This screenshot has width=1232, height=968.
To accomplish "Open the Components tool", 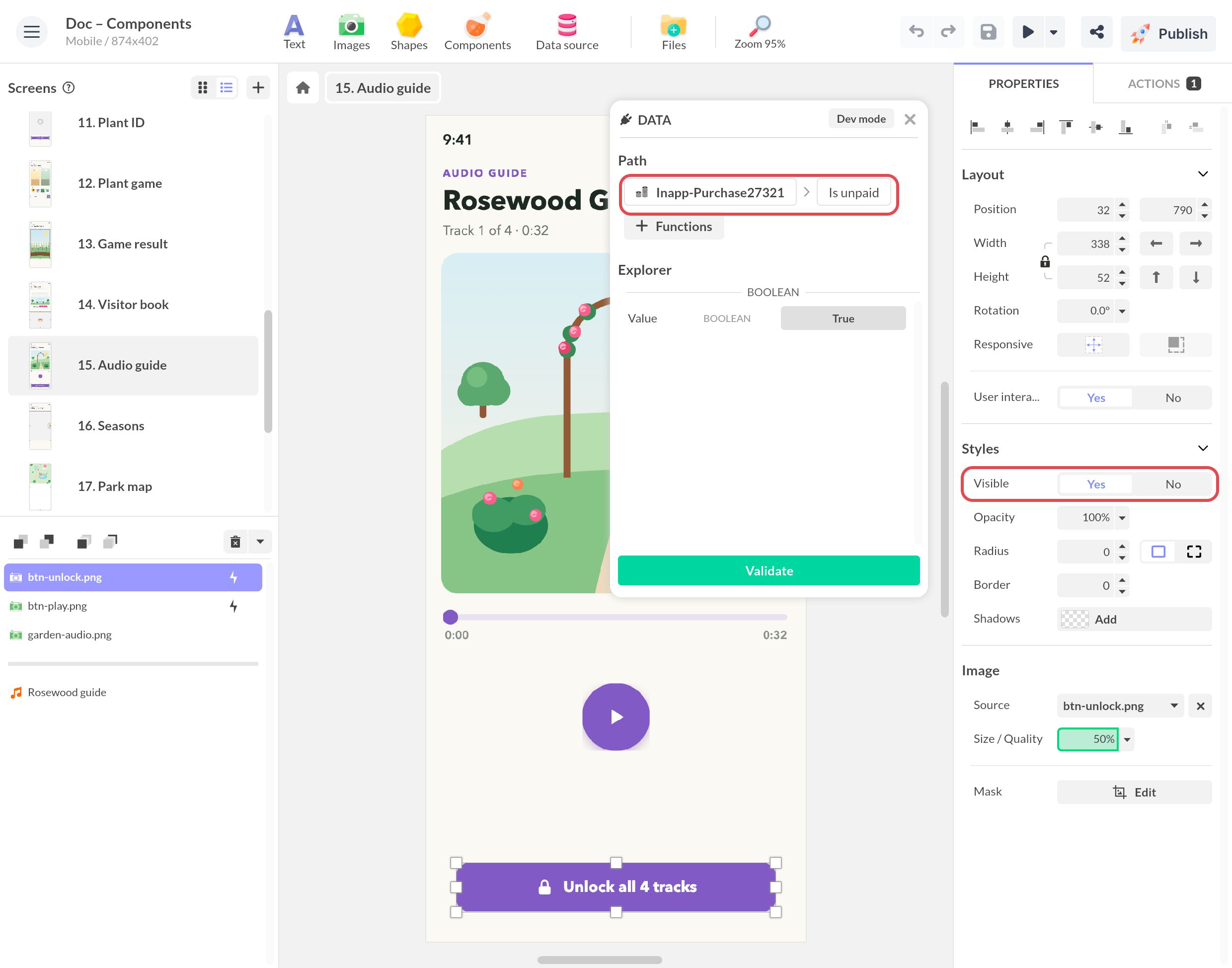I will point(477,32).
